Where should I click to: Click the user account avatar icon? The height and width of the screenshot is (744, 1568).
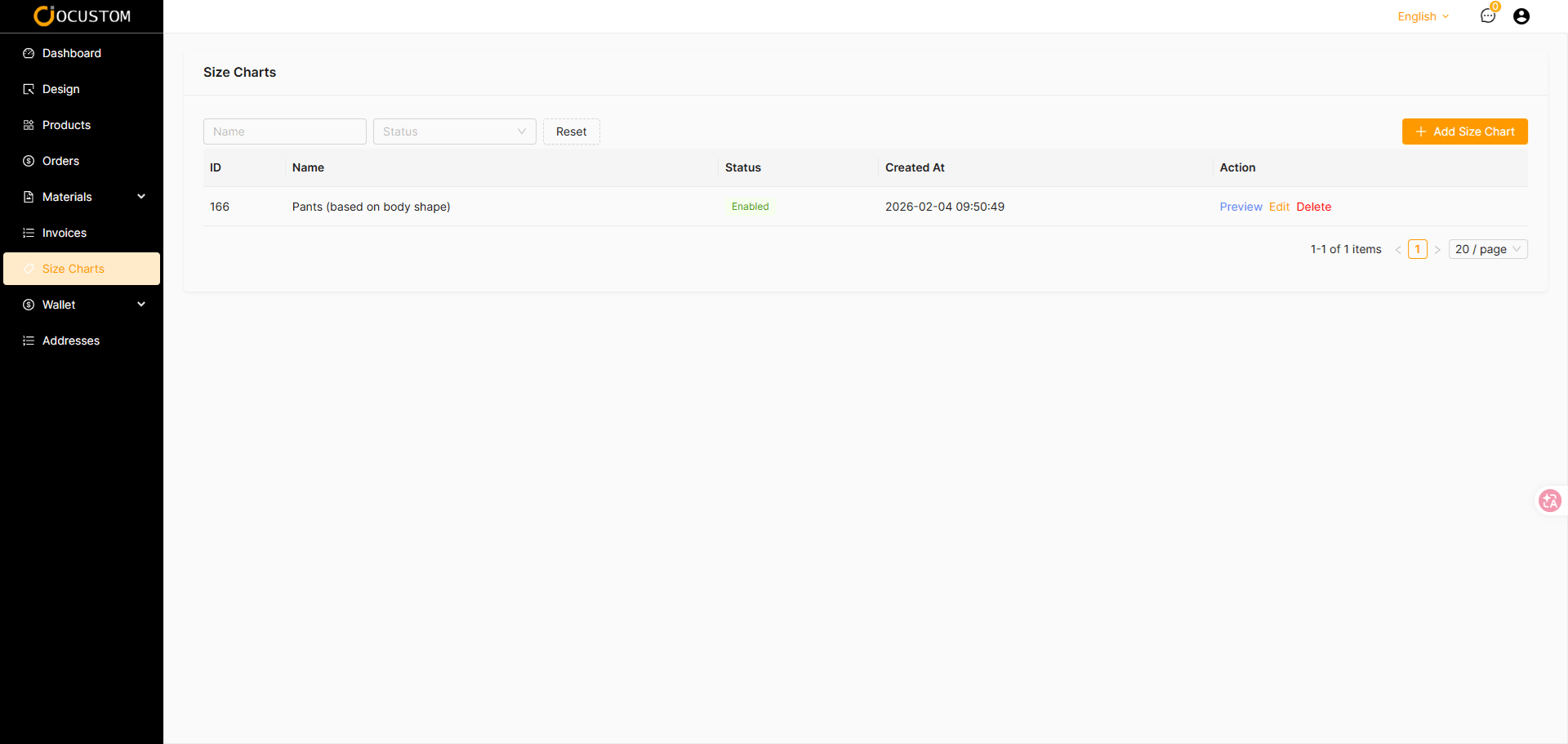click(1521, 16)
